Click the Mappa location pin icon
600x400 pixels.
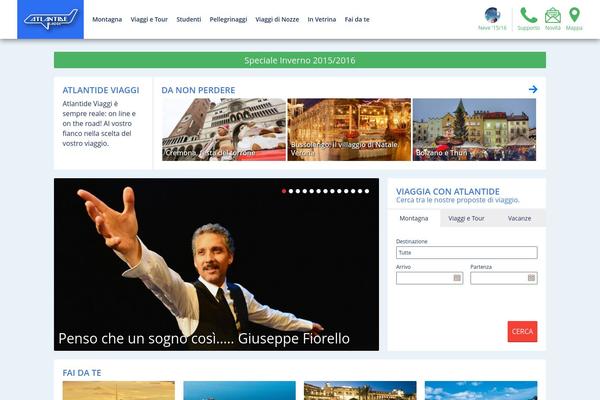pos(574,15)
